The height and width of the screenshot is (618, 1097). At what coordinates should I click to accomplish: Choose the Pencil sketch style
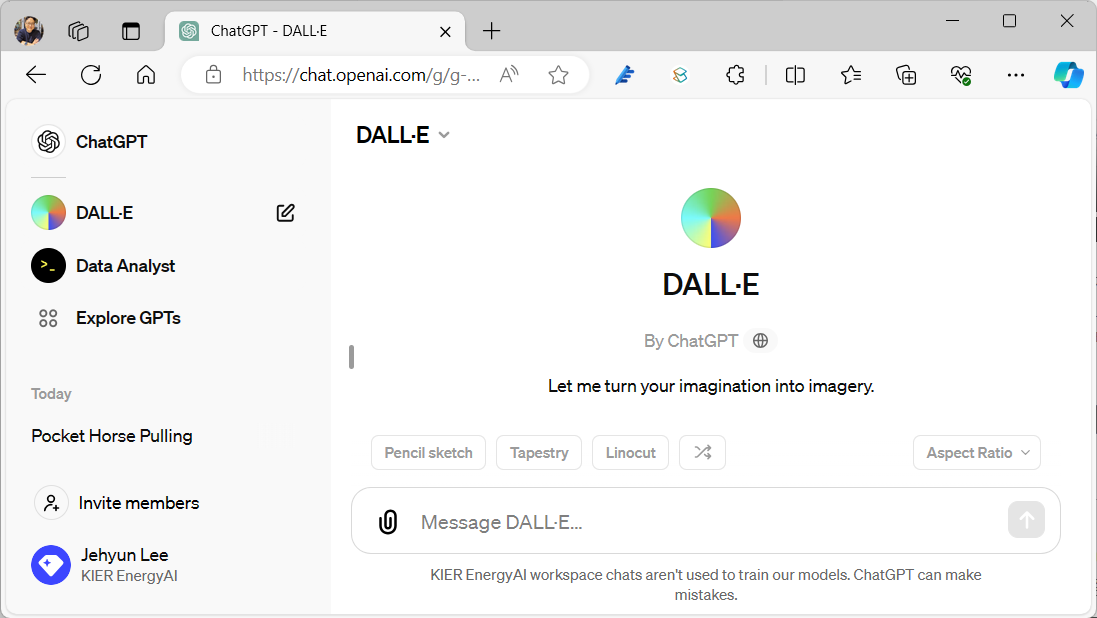tap(428, 453)
